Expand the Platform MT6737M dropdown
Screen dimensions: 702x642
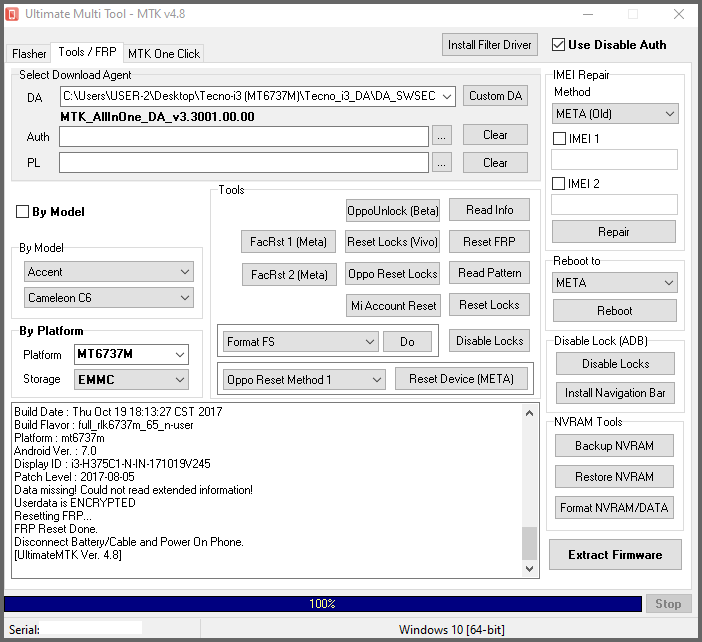131,355
